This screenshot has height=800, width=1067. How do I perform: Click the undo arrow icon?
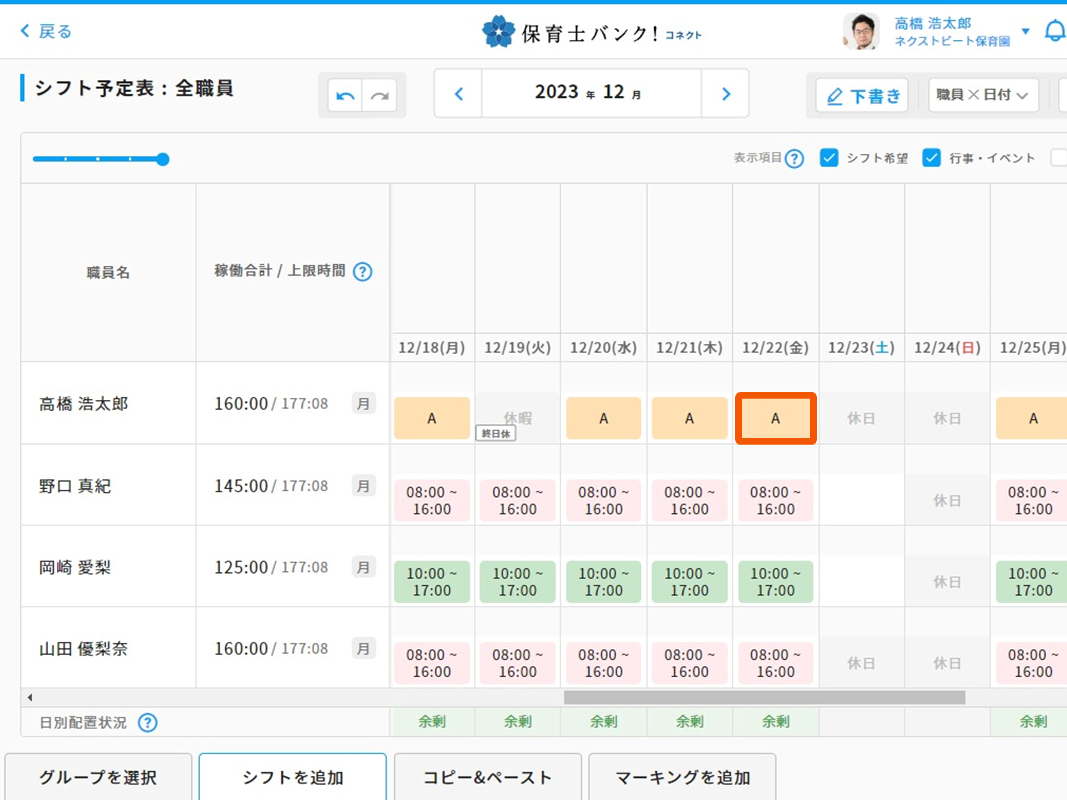click(x=345, y=95)
